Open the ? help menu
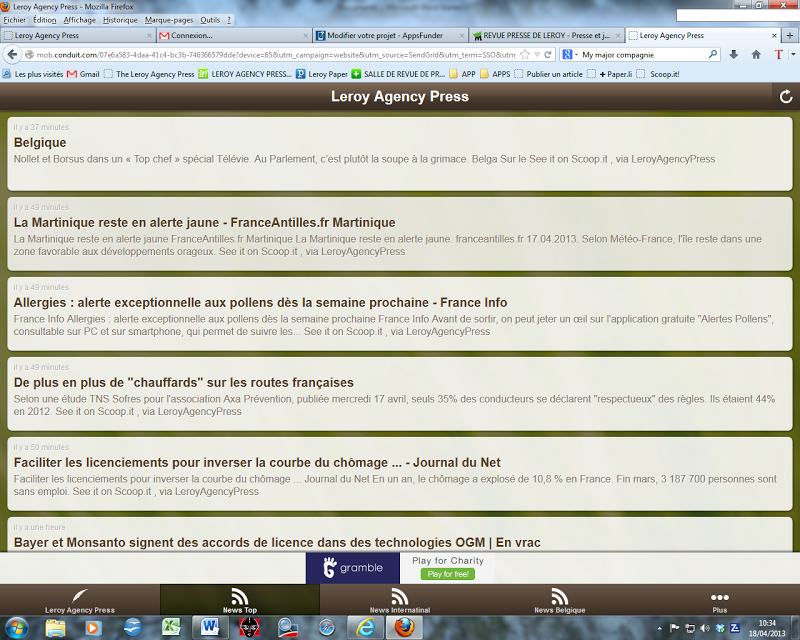 tap(229, 20)
